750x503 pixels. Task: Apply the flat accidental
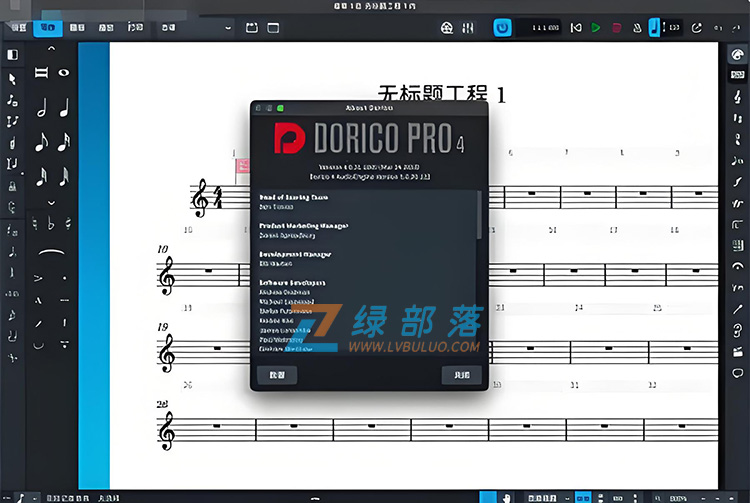coord(51,223)
